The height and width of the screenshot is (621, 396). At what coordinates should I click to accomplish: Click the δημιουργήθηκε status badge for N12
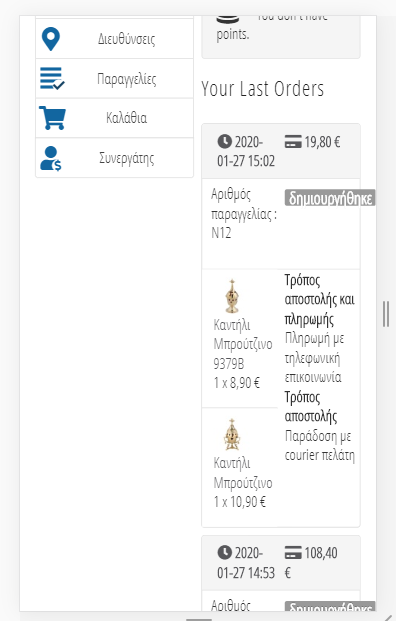329,198
